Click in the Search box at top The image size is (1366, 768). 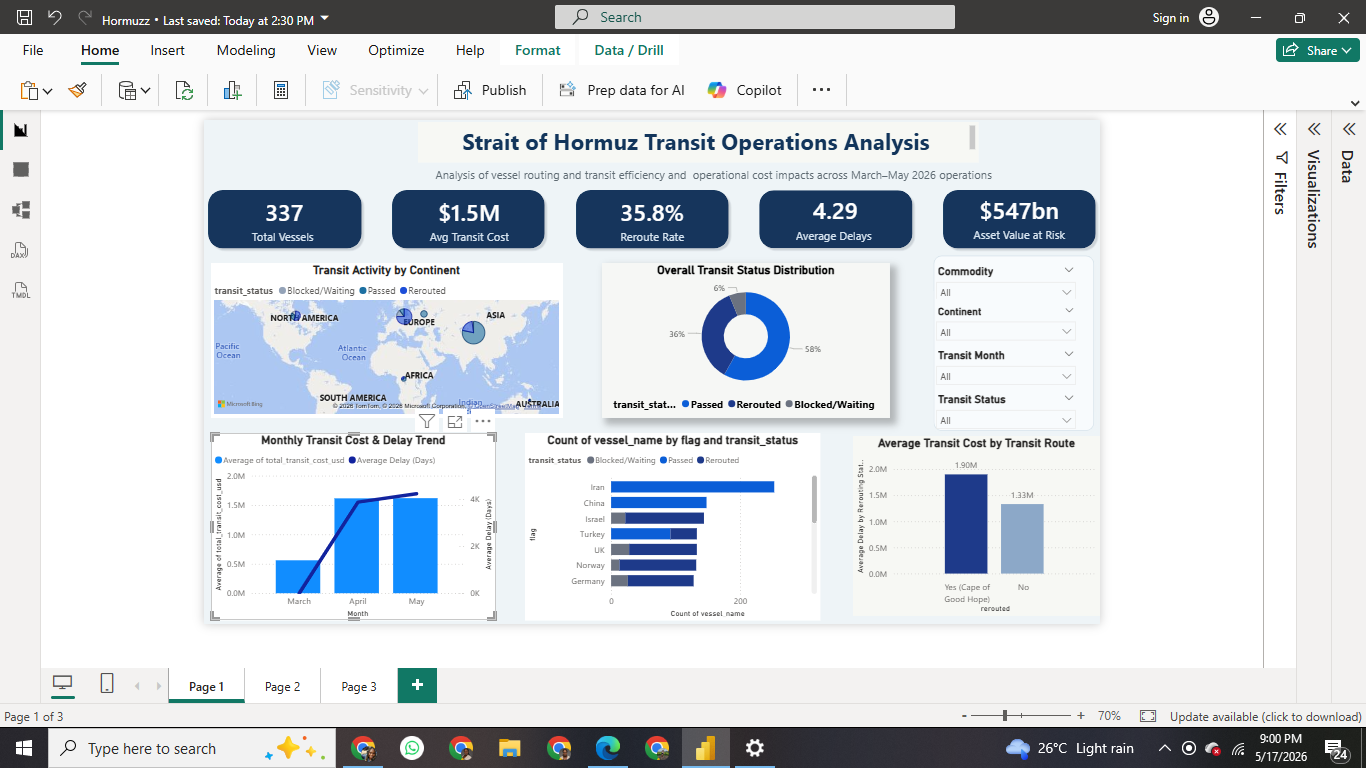755,17
